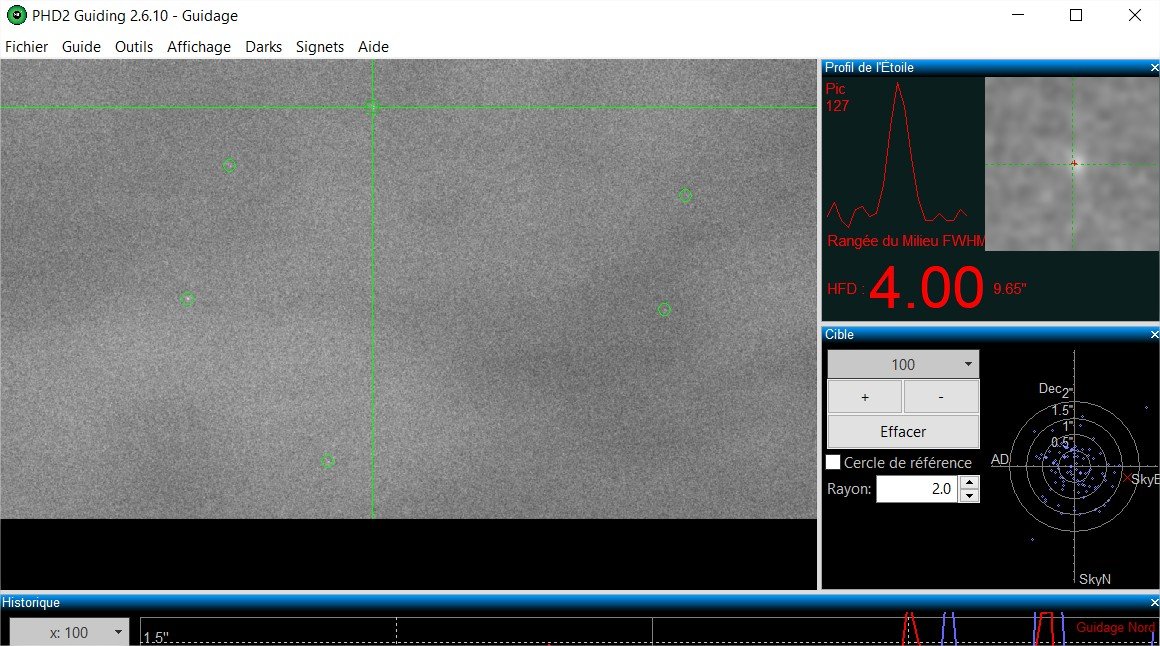Click the + zoom in target button
The height and width of the screenshot is (646, 1160).
coord(865,397)
